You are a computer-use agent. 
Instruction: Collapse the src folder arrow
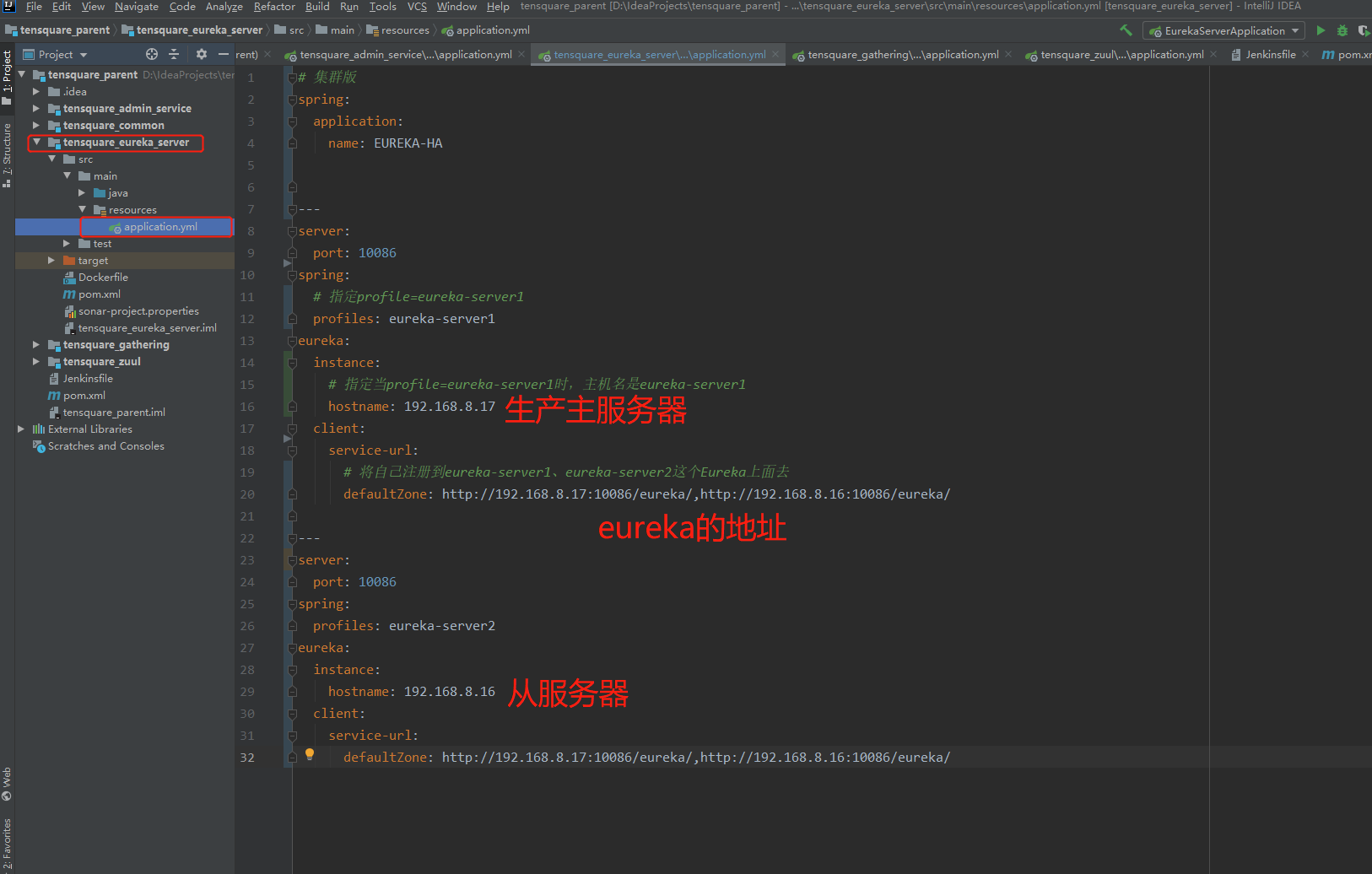point(51,159)
